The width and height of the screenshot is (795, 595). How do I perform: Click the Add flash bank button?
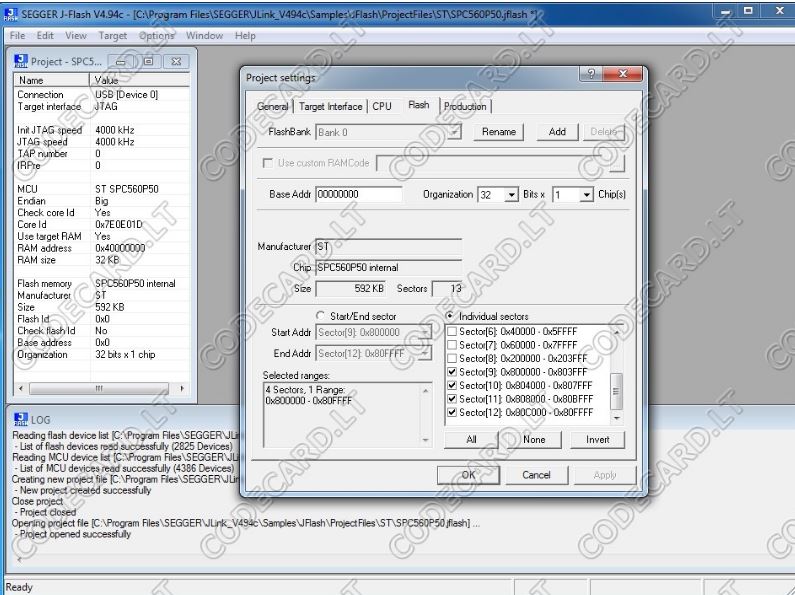pyautogui.click(x=557, y=132)
